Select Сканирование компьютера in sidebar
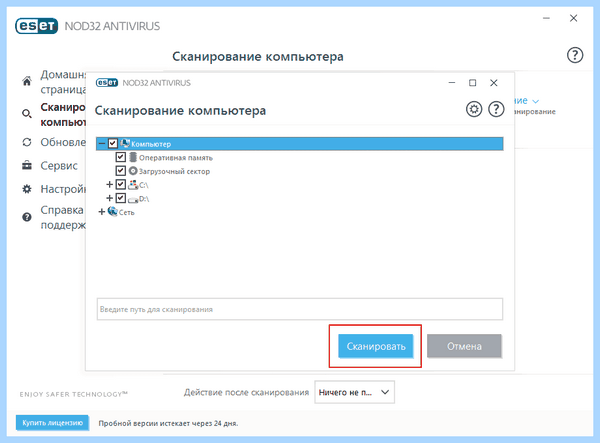The height and width of the screenshot is (443, 600). [x=63, y=114]
